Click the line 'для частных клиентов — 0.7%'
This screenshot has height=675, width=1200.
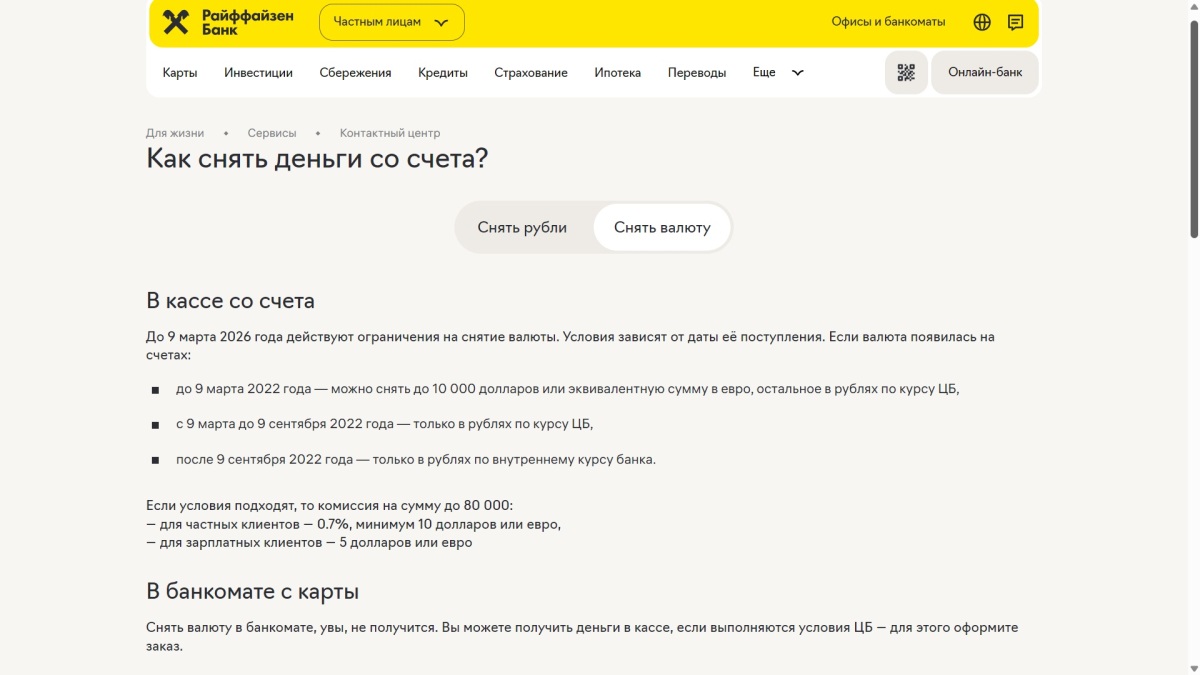tap(354, 524)
